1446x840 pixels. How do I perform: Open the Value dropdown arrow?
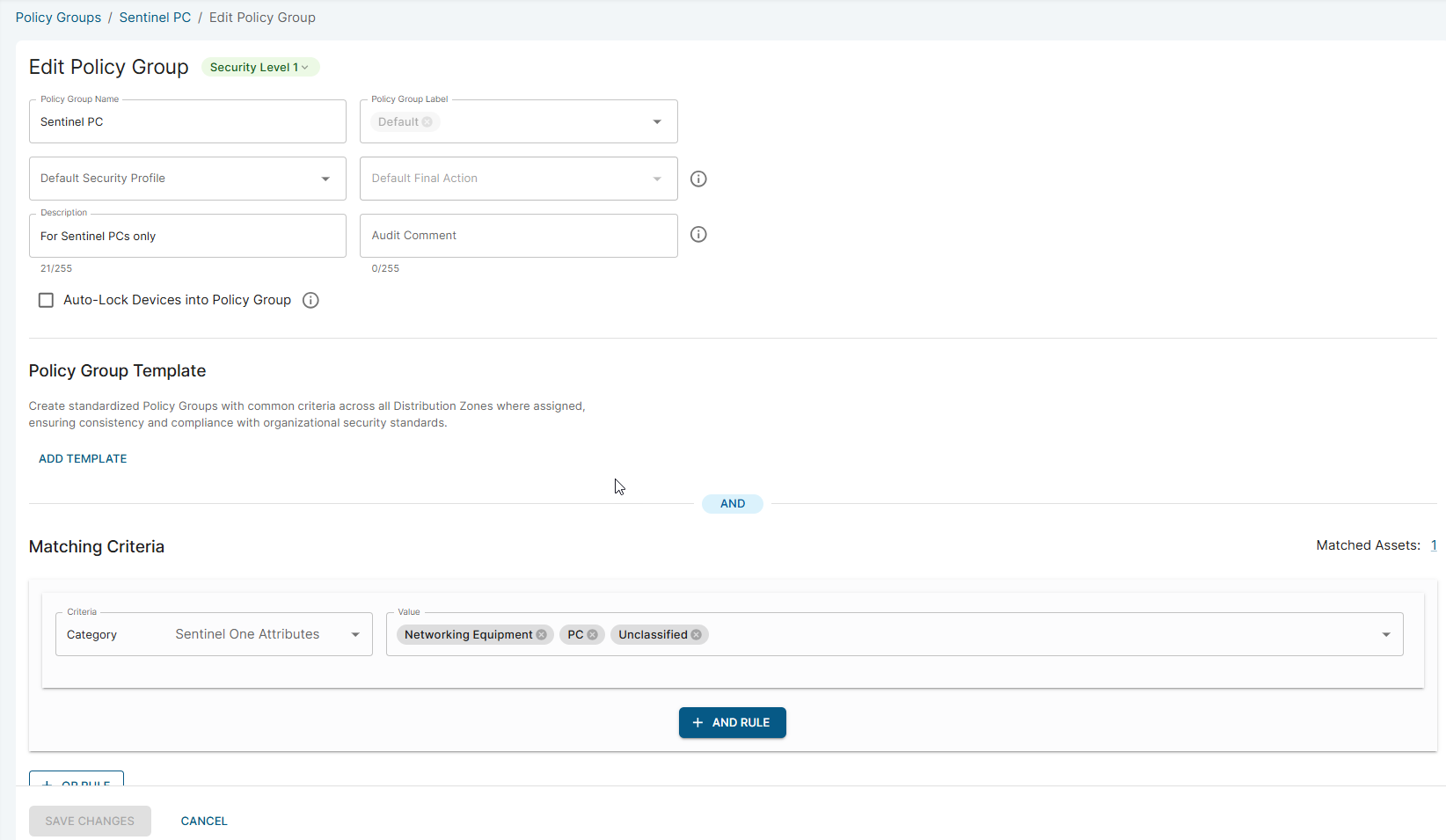point(1386,635)
